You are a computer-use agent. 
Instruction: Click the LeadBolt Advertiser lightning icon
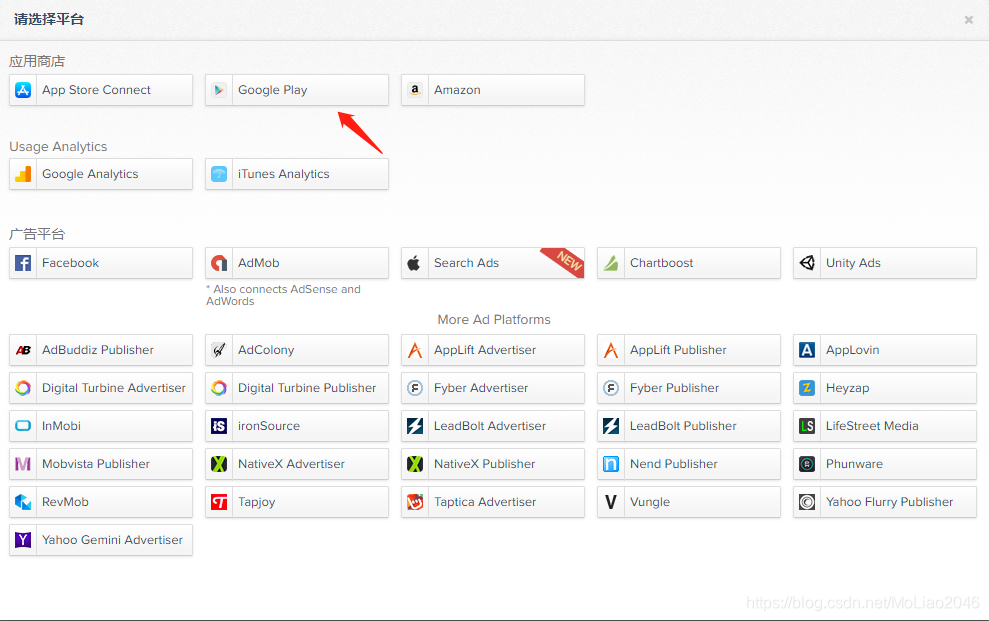[414, 426]
